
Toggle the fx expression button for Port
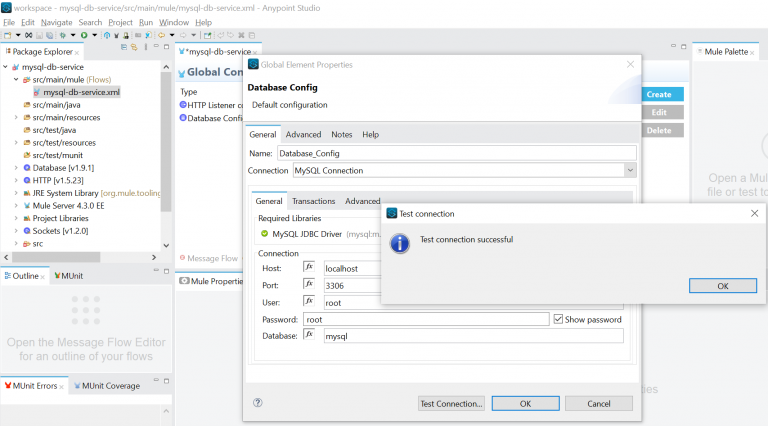click(309, 285)
